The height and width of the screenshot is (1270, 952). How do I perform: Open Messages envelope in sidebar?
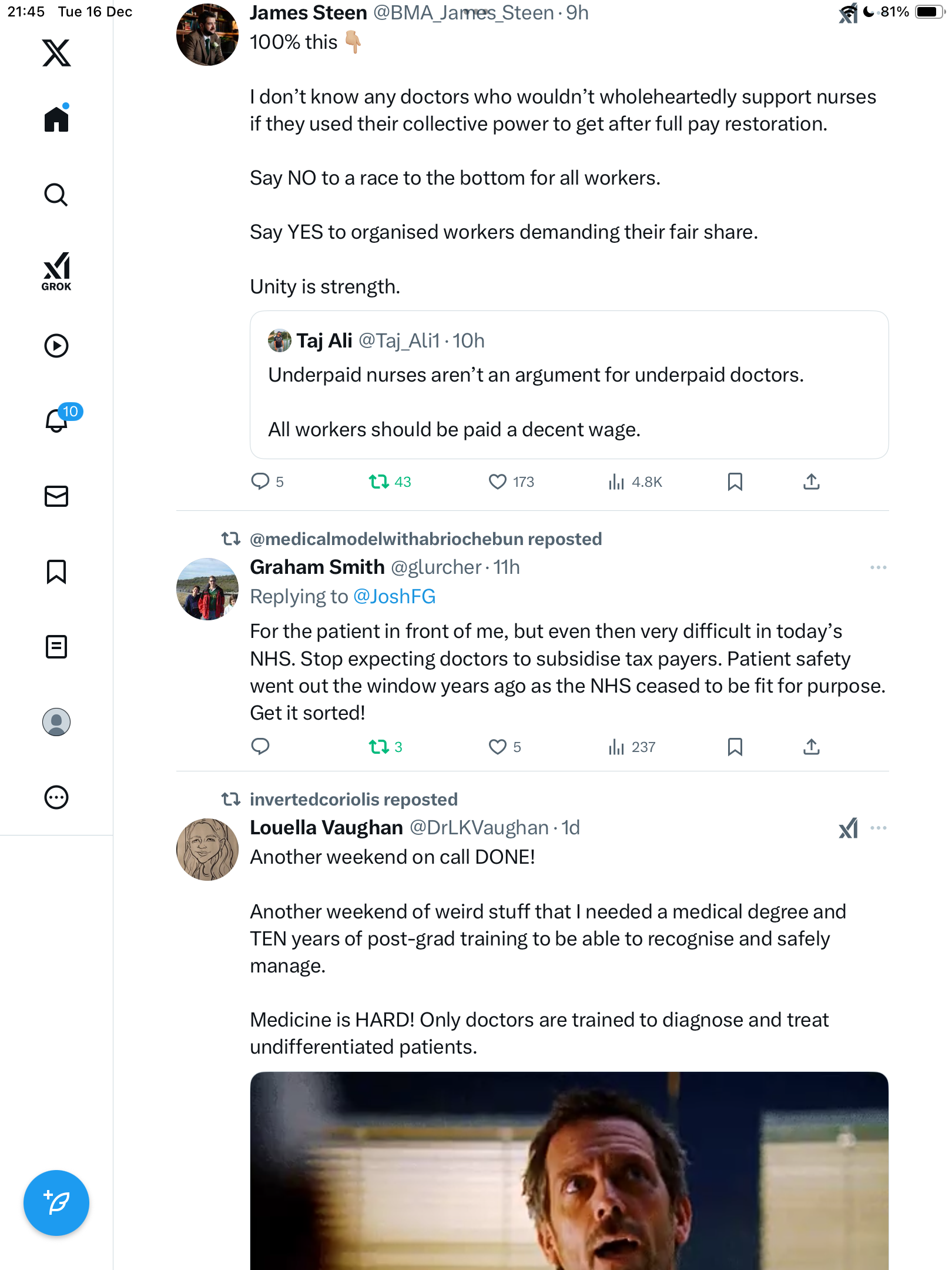coord(56,496)
